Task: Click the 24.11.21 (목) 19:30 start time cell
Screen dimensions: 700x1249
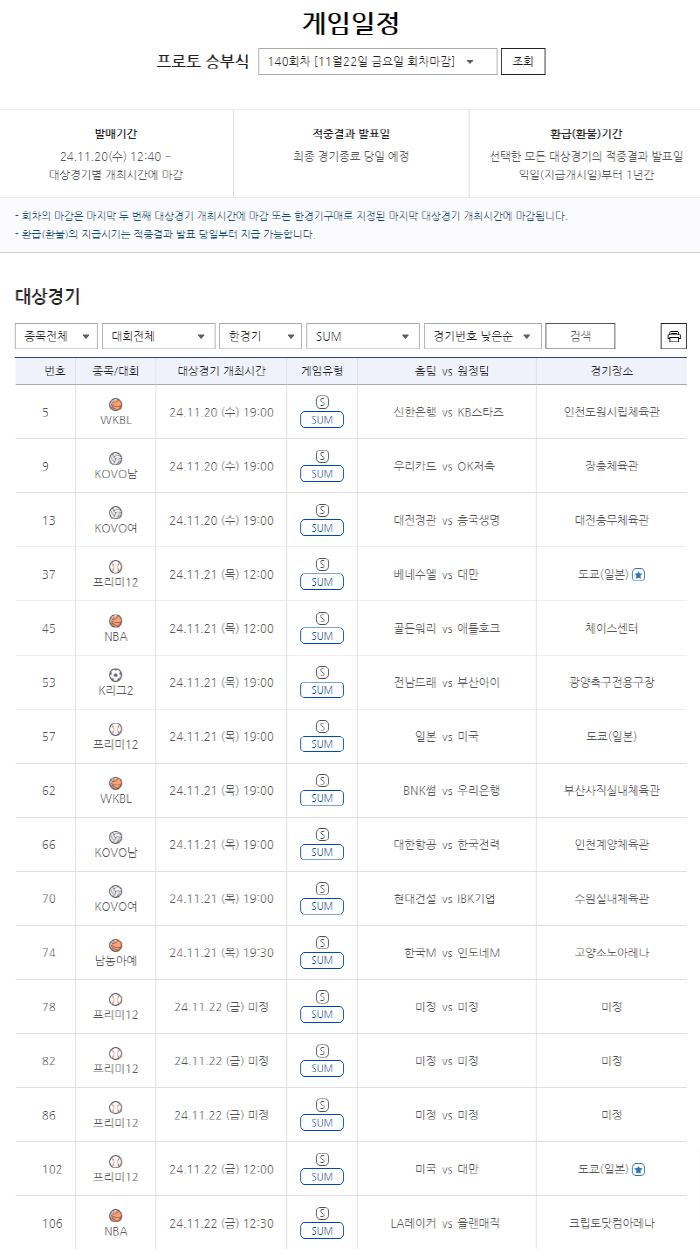Action: tap(221, 952)
